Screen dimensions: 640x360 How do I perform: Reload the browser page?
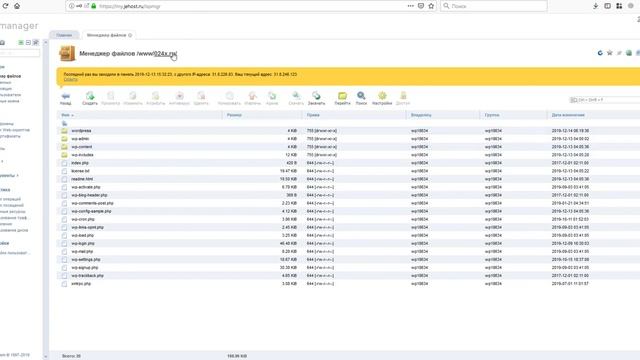pos(5,6)
